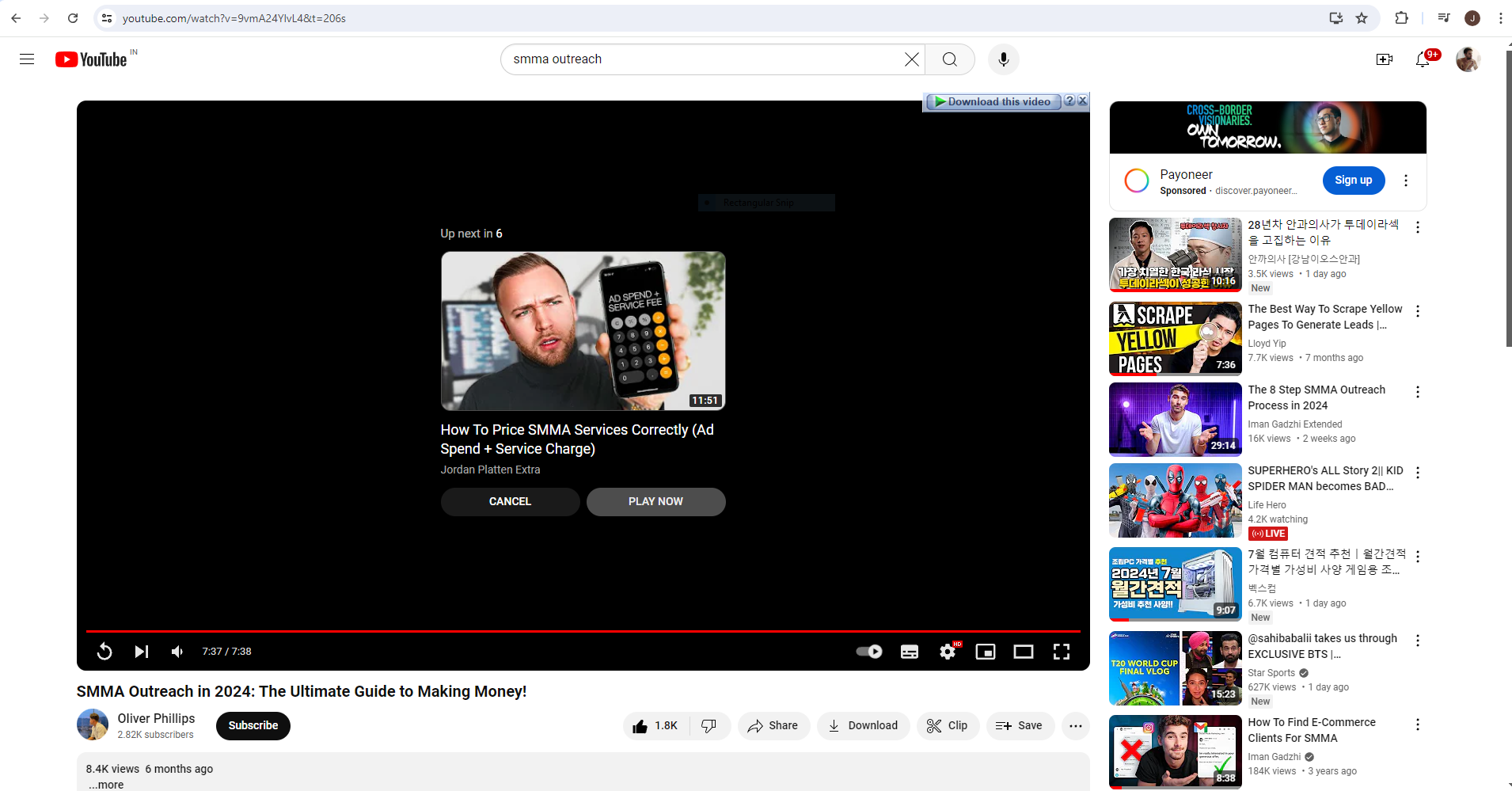Bookmark this page with star
Viewport: 1512px width, 791px height.
(1362, 18)
